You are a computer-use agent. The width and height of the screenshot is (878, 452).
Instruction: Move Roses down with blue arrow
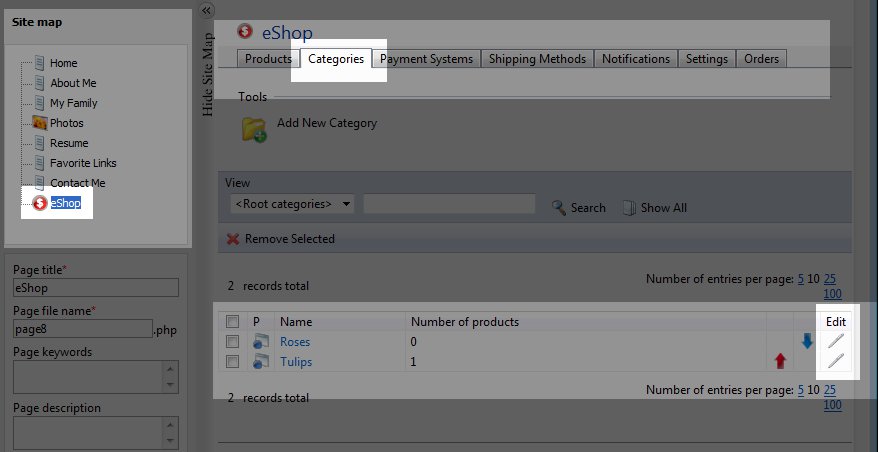tap(807, 342)
